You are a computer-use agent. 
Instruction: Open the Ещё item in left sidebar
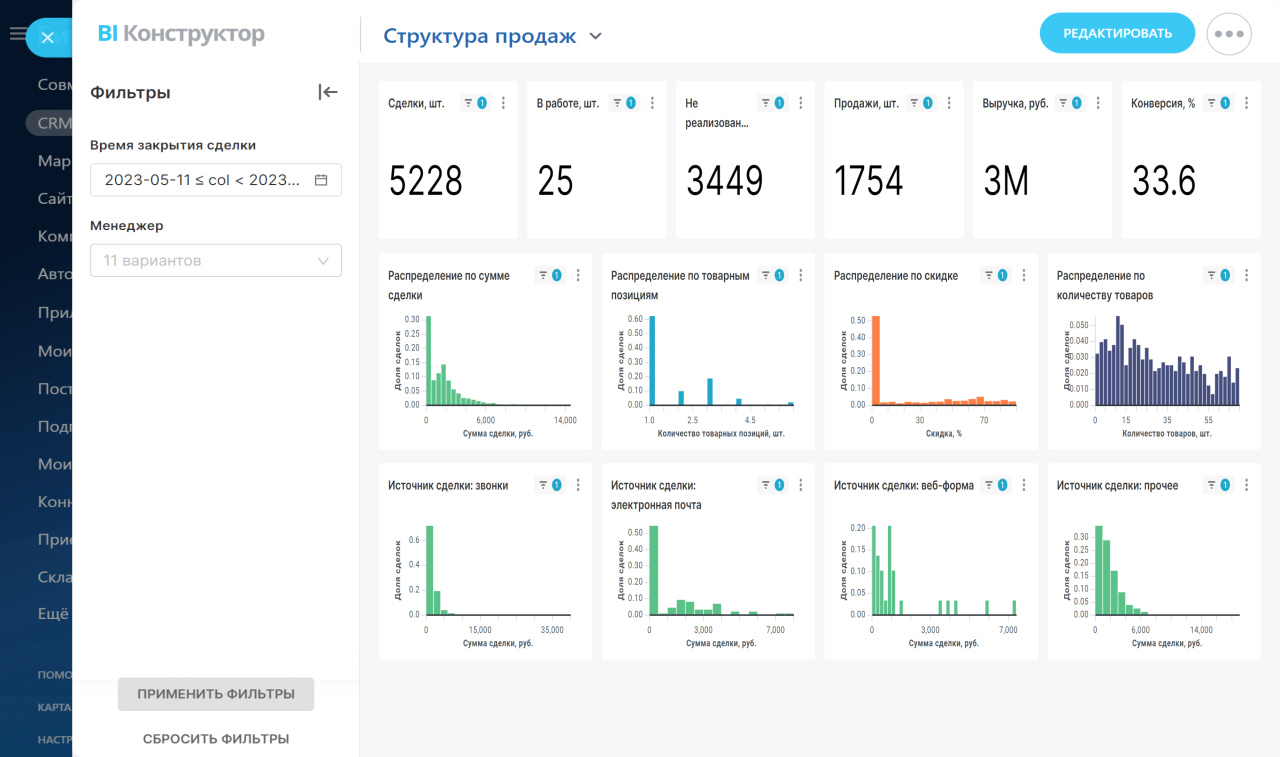(x=53, y=614)
